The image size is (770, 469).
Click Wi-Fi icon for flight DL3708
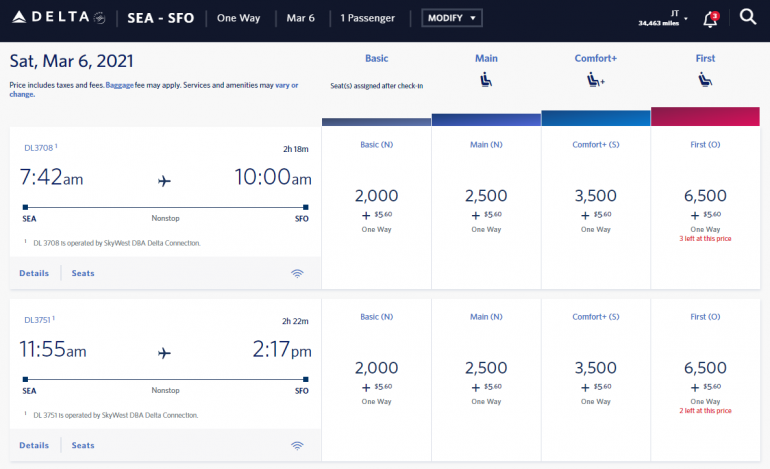click(x=297, y=273)
